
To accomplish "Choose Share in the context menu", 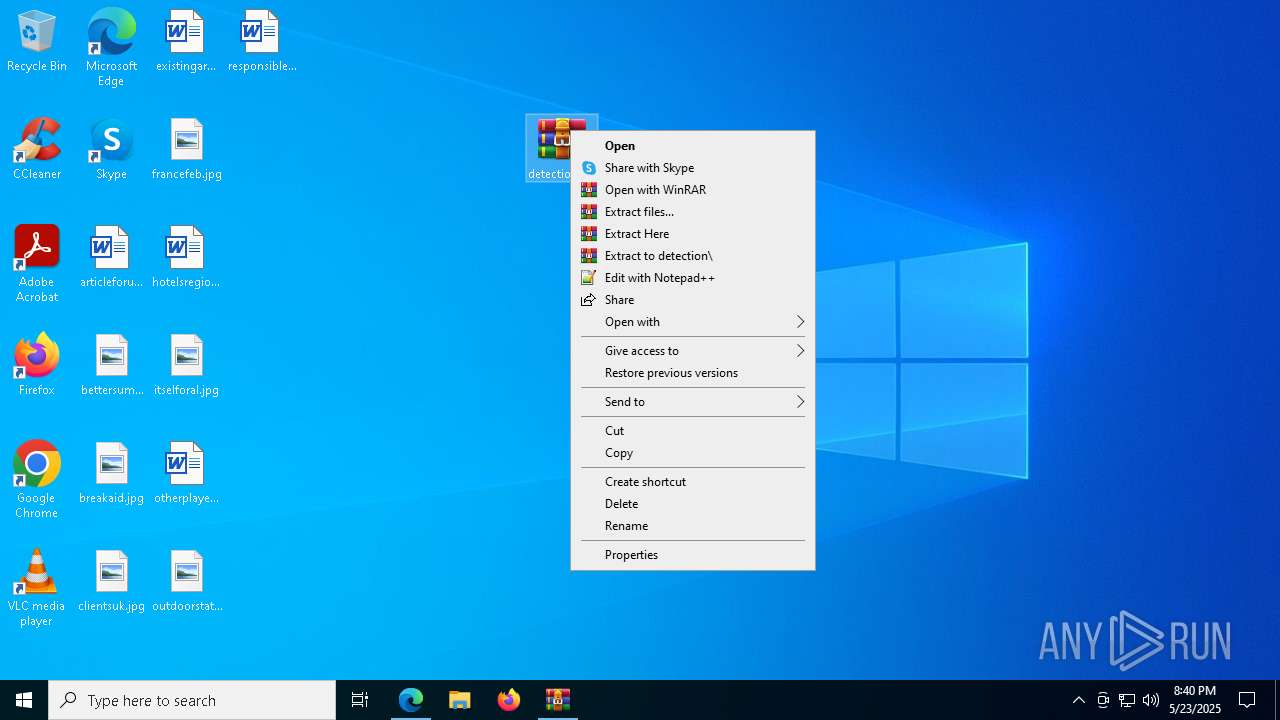I will point(693,300).
